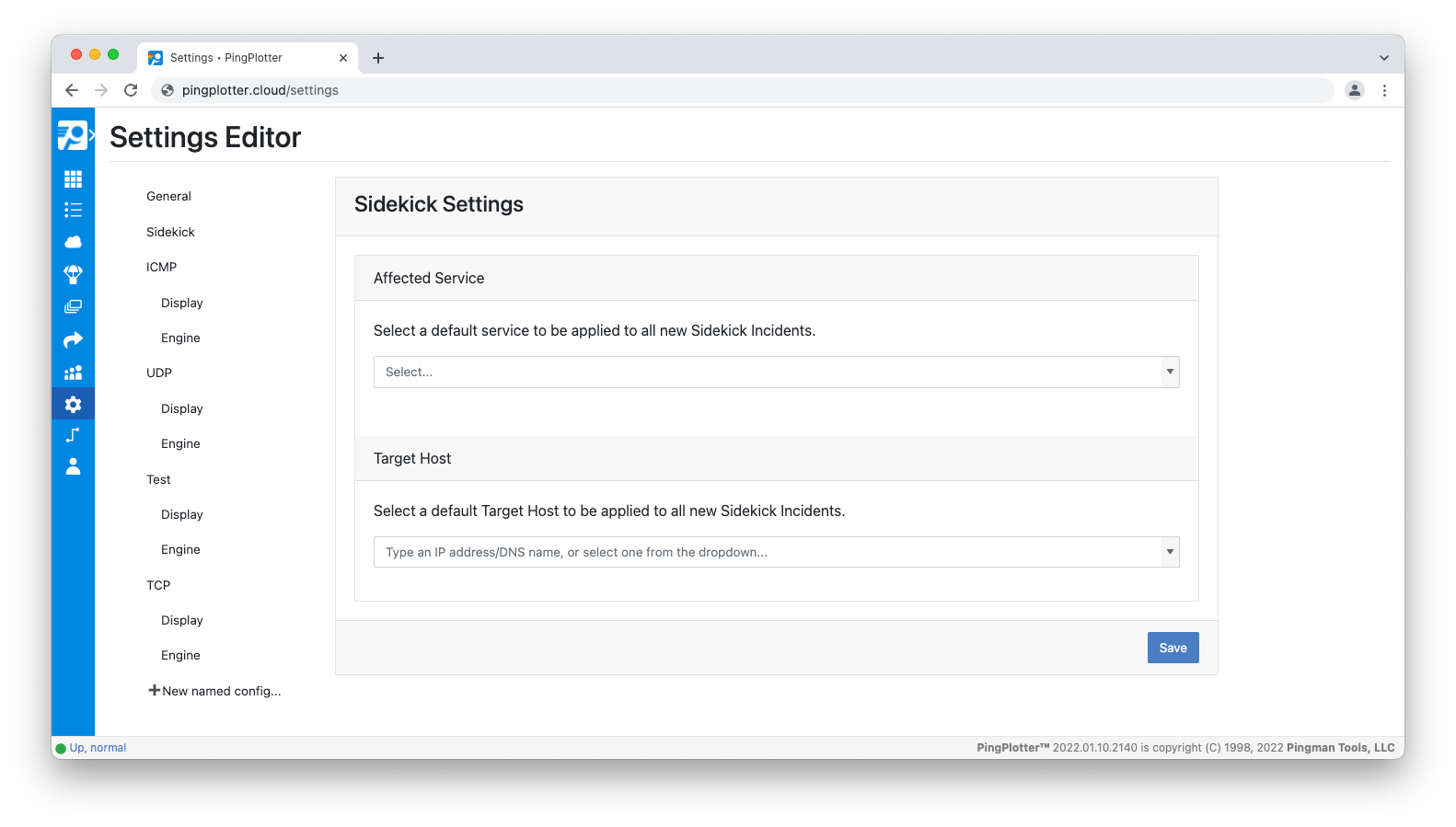This screenshot has height=827, width=1456.
Task: Open Display under ICMP settings
Action: click(x=181, y=303)
